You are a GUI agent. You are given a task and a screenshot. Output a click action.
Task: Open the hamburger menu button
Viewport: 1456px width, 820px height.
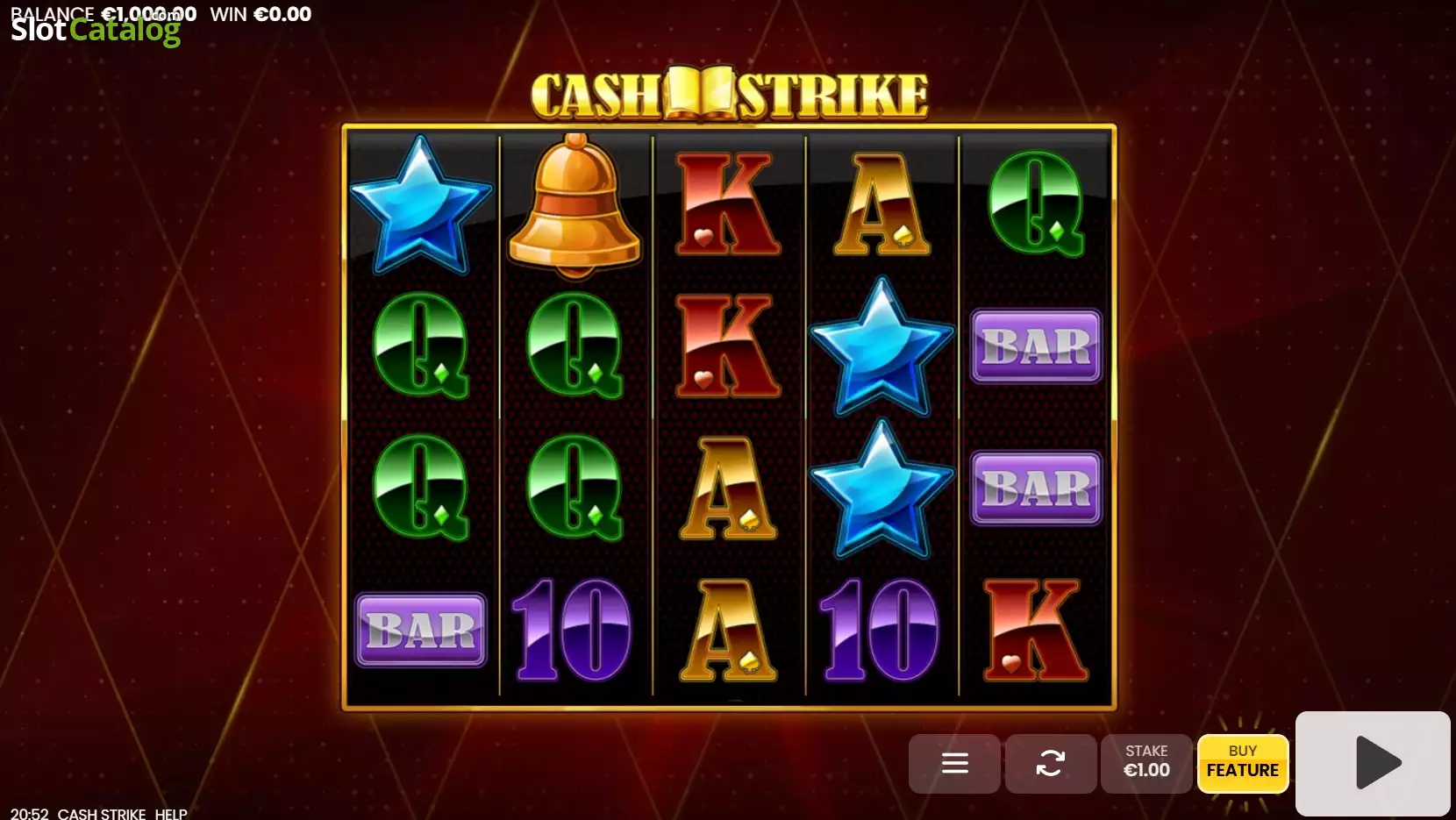point(954,764)
